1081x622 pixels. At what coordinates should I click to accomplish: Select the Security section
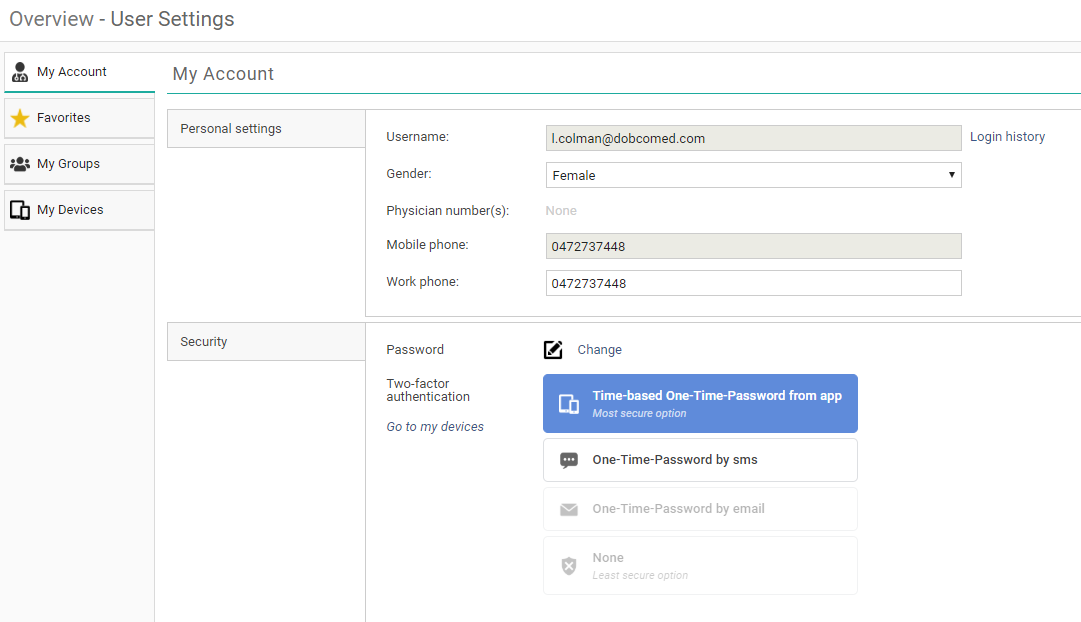[266, 341]
